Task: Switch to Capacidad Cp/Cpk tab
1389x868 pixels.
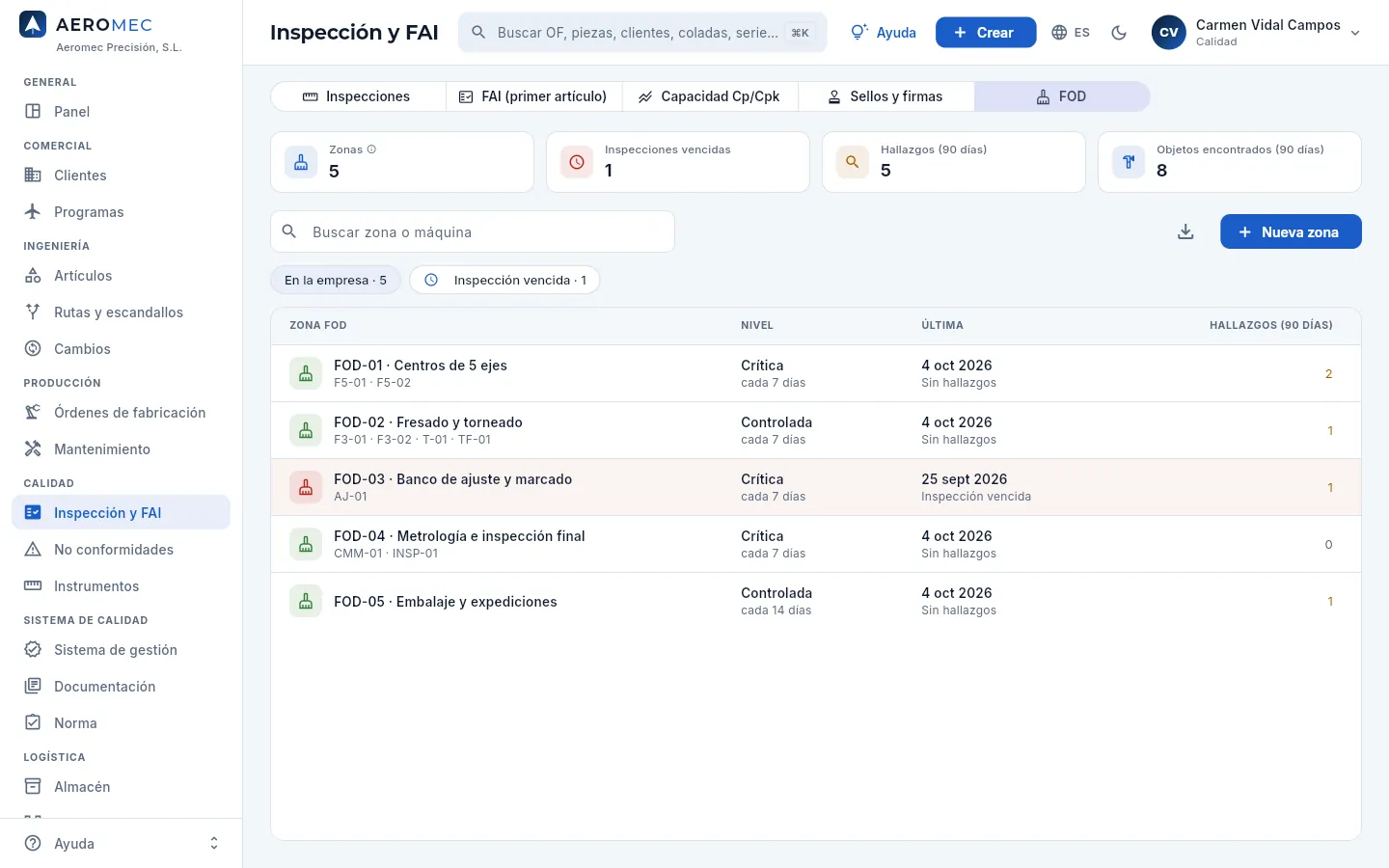Action: pos(710,96)
